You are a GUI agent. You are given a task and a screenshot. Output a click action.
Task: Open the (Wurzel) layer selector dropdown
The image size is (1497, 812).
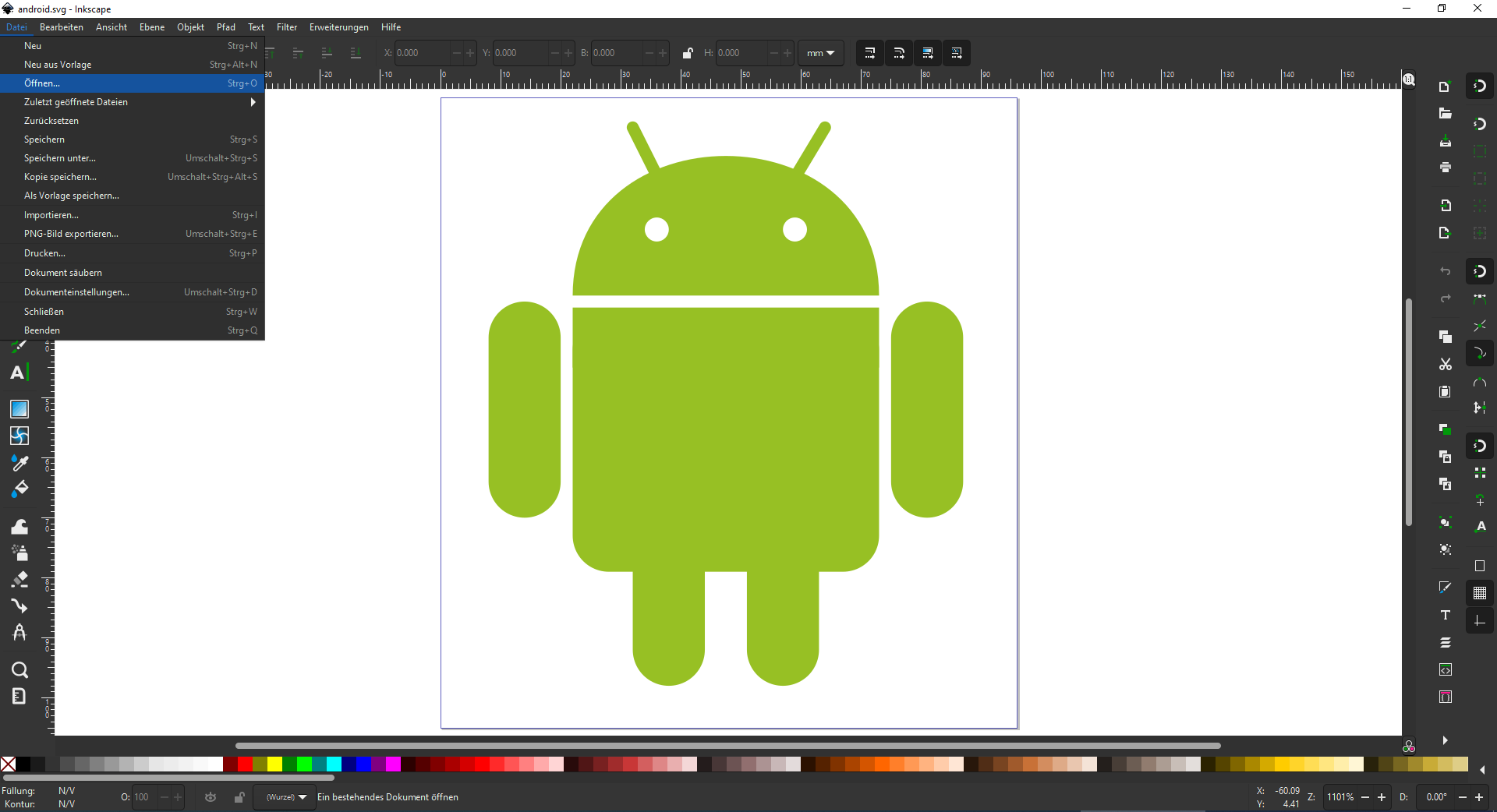pos(285,797)
